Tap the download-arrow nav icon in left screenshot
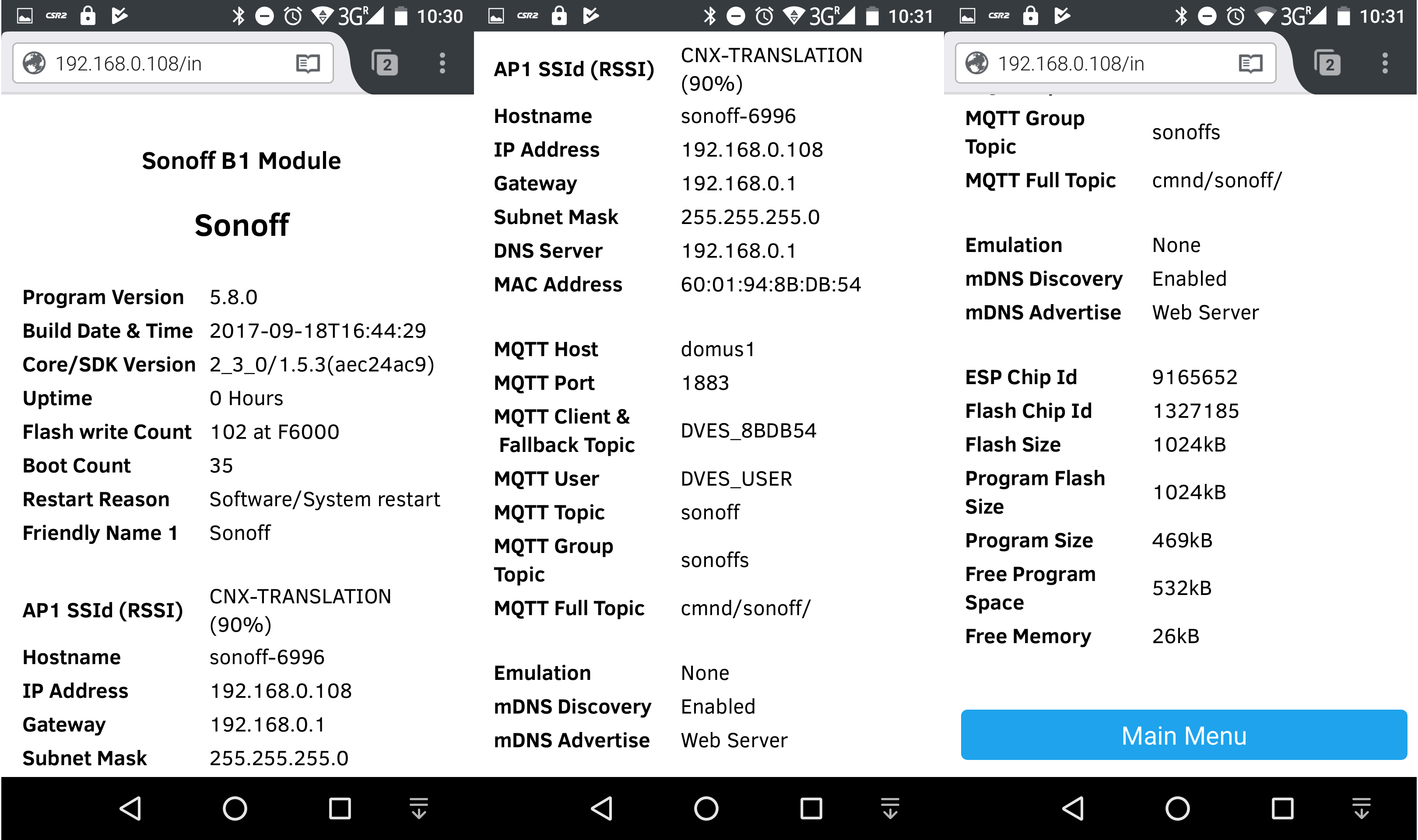Viewport: 1418px width, 840px height. 419,808
